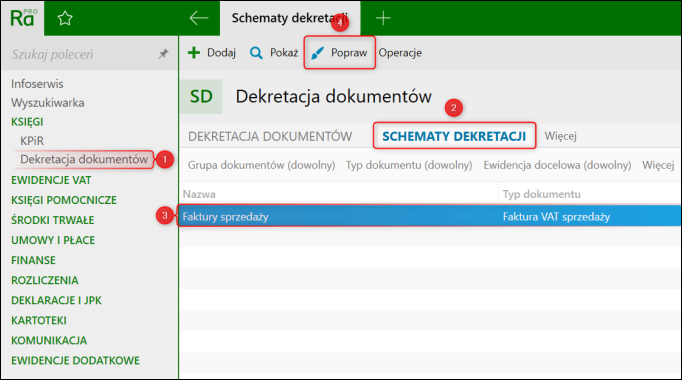Viewport: 682px width, 380px height.
Task: Open Ewidencja docelowa filter dropdown
Action: 557,165
